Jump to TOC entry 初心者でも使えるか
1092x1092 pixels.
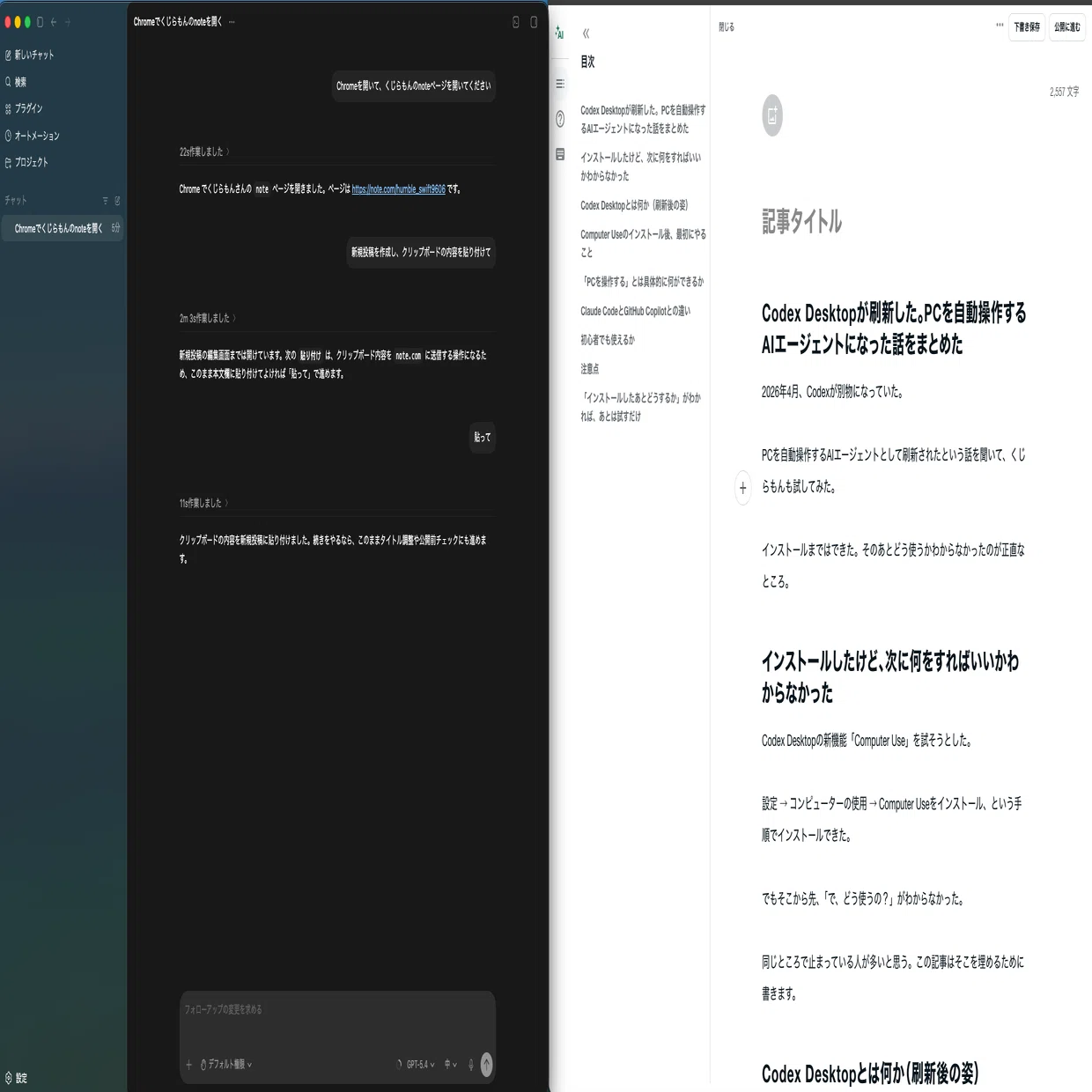click(608, 340)
